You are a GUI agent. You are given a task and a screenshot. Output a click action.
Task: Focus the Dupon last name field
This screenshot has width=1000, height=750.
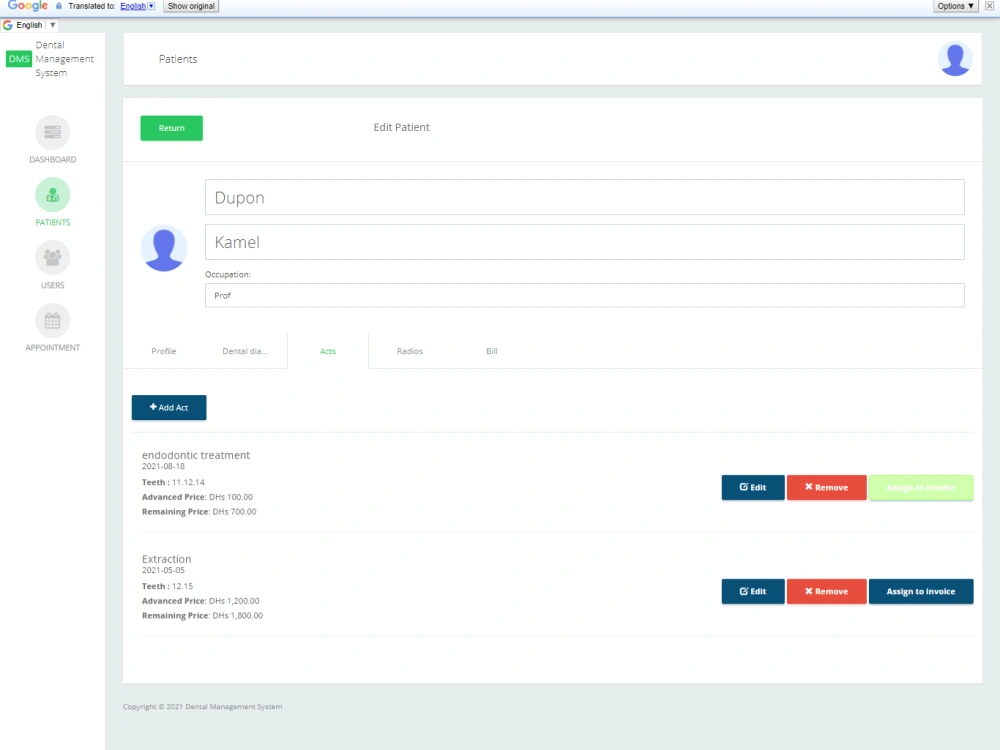coord(584,197)
